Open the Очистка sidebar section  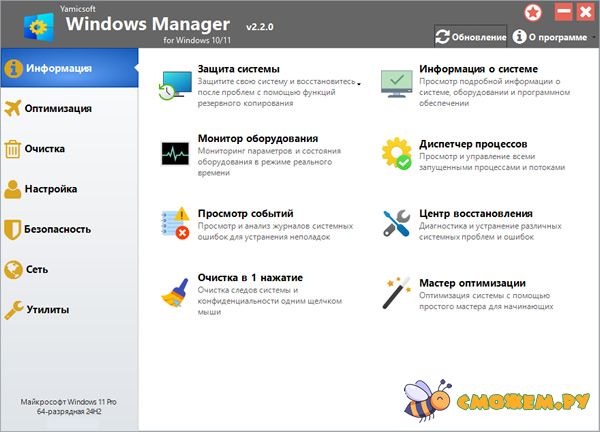(x=45, y=149)
